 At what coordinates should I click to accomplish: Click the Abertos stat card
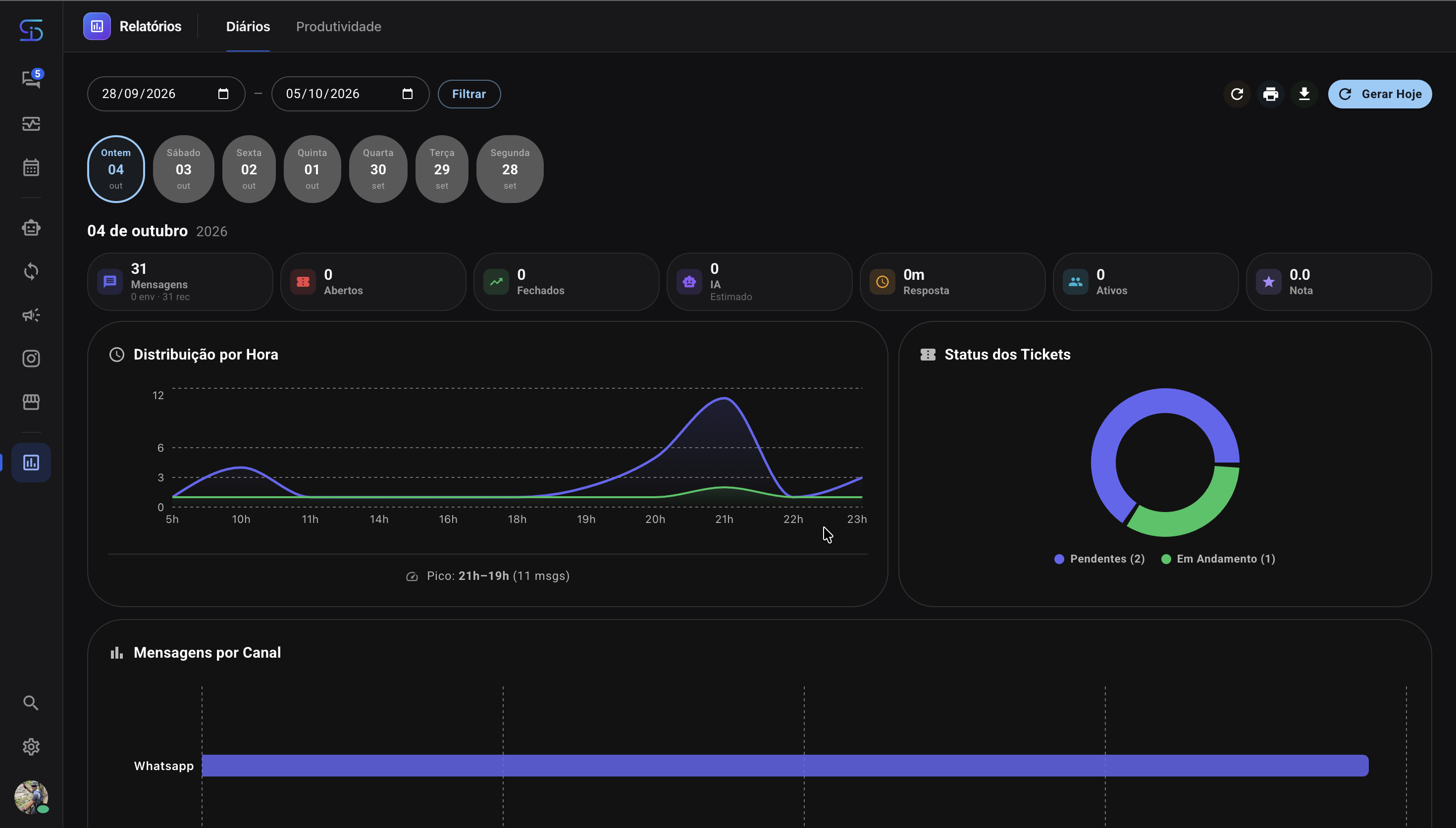point(373,281)
